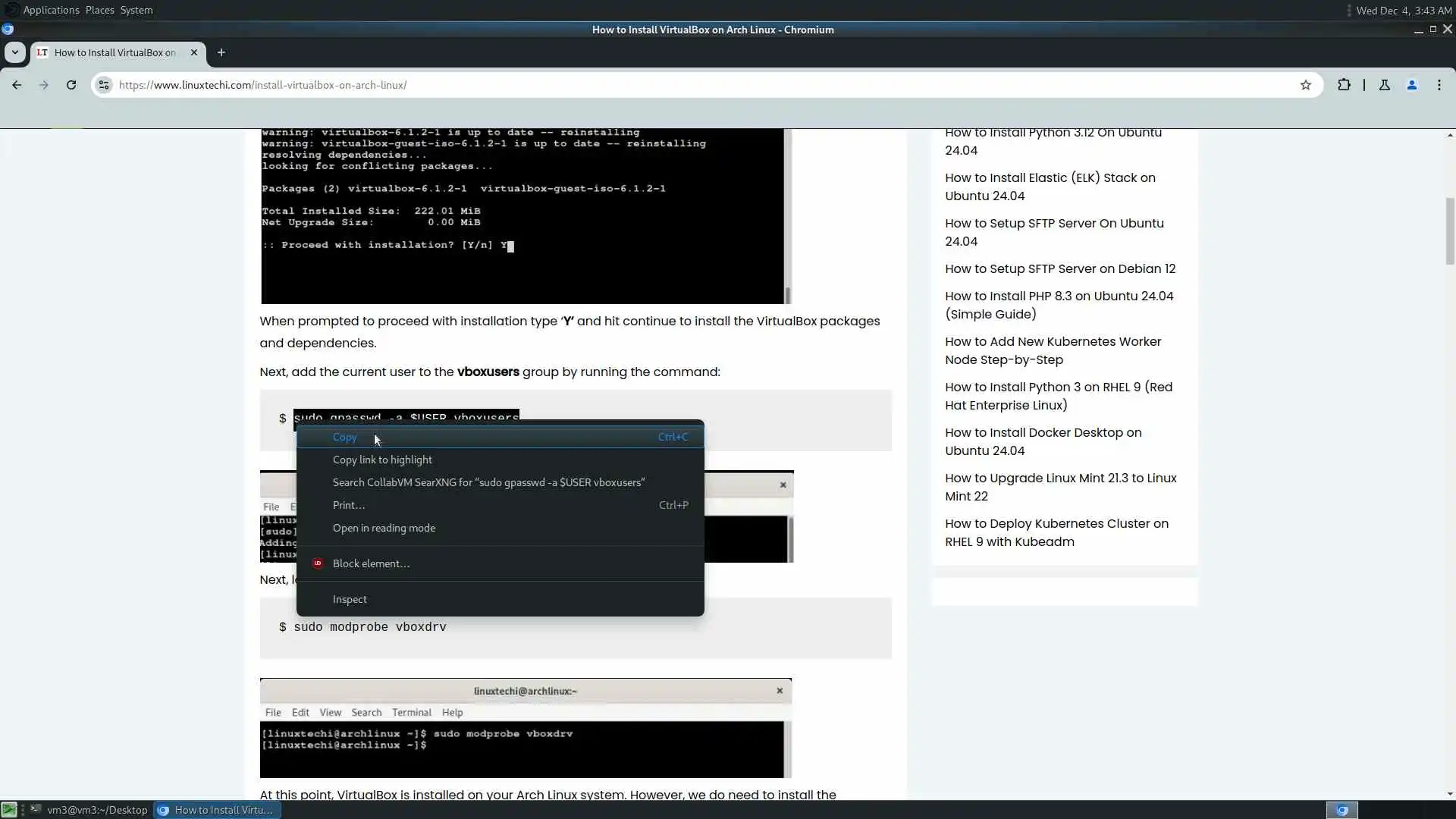The width and height of the screenshot is (1456, 819).
Task: Open the Applications system menu
Action: pos(51,10)
